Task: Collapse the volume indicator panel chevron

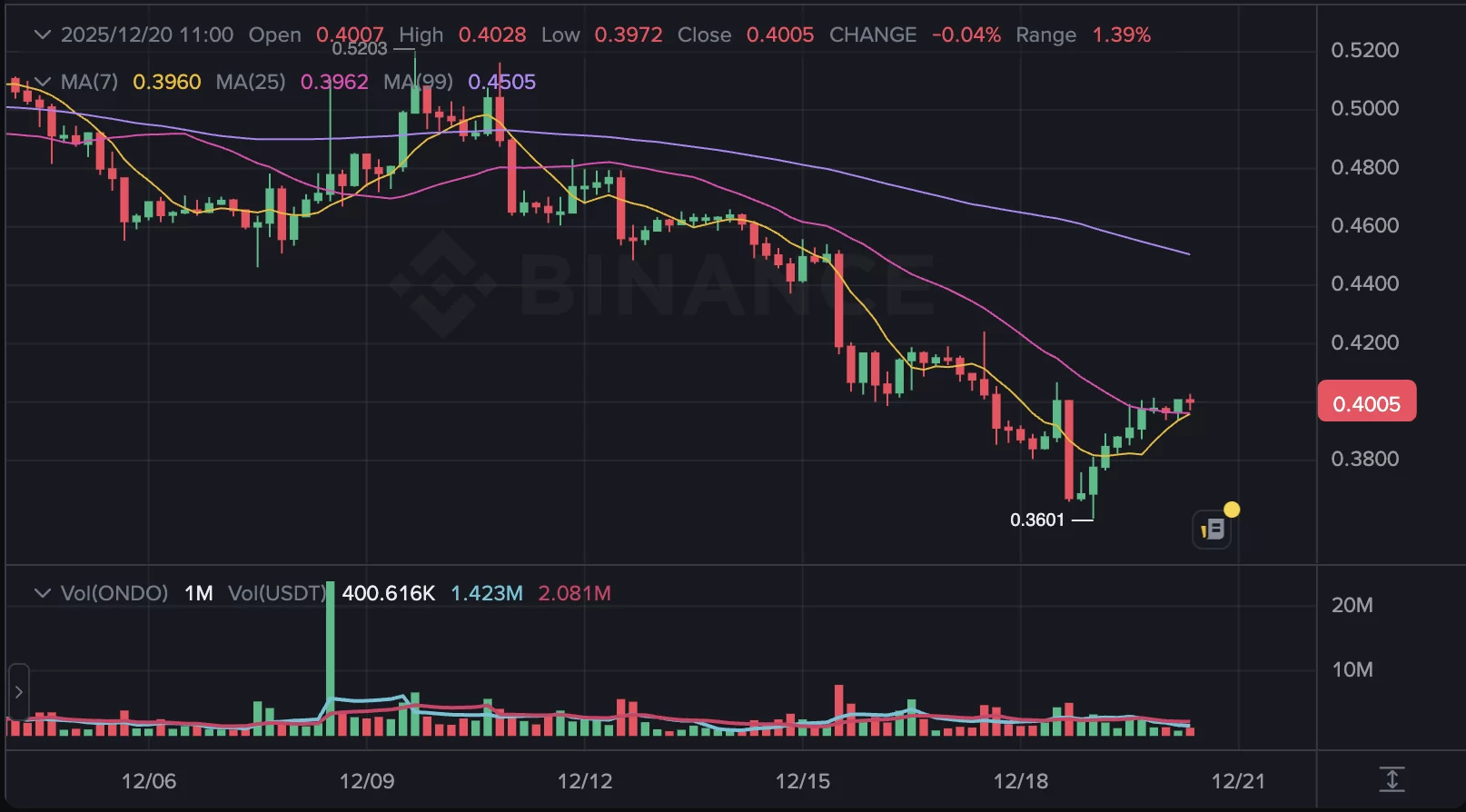Action: coord(42,593)
